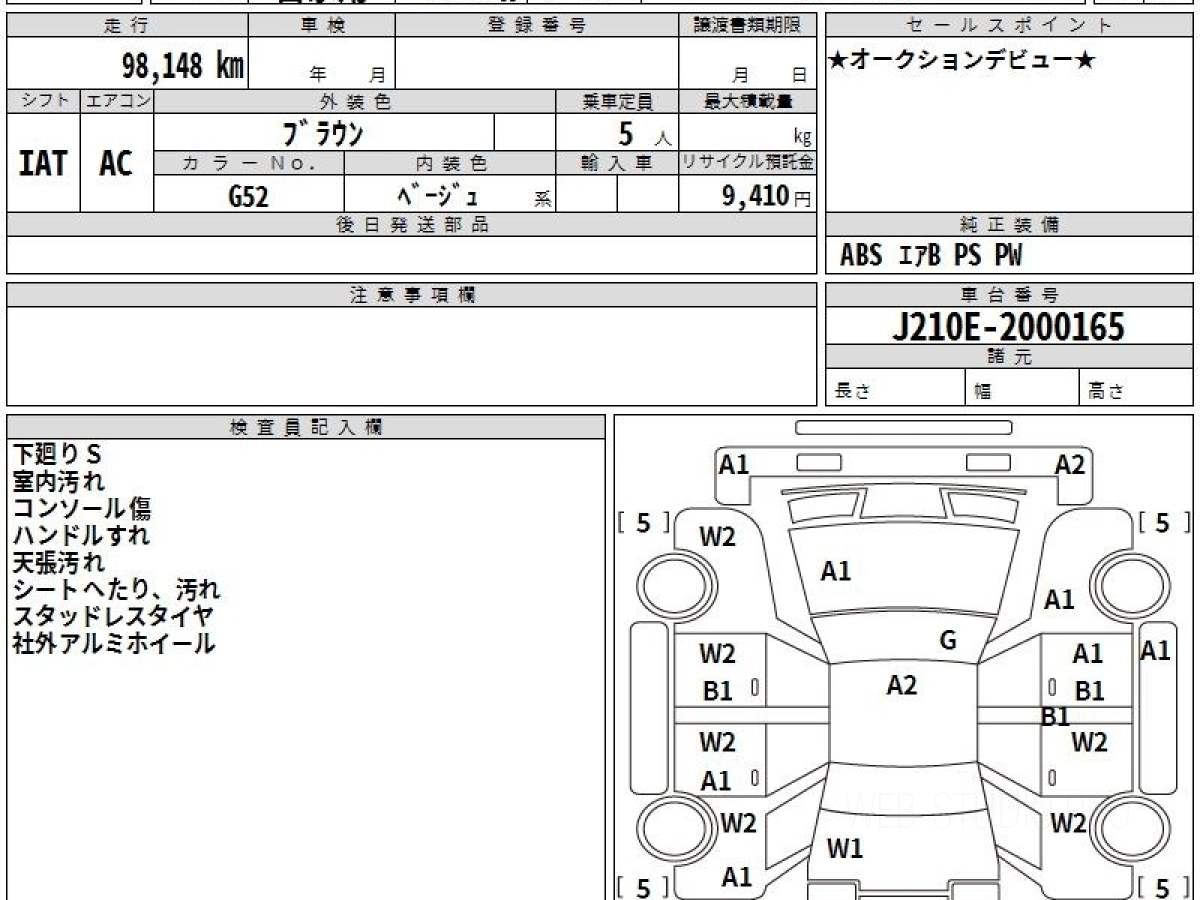Select the 外装色 header cell
This screenshot has height=900, width=1200.
(355, 101)
